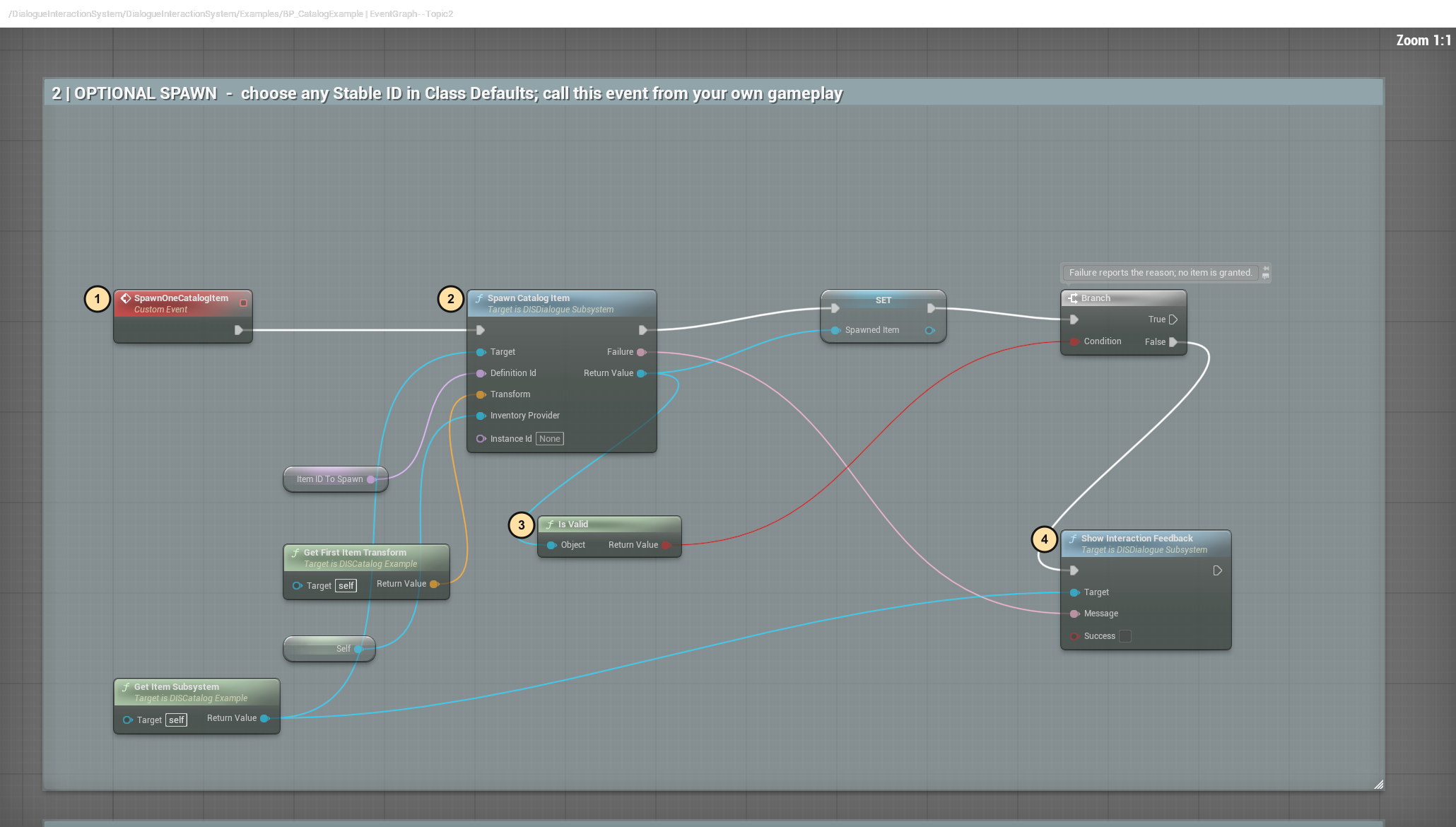Click Spawn Catalog Item exec input pin

(x=481, y=330)
